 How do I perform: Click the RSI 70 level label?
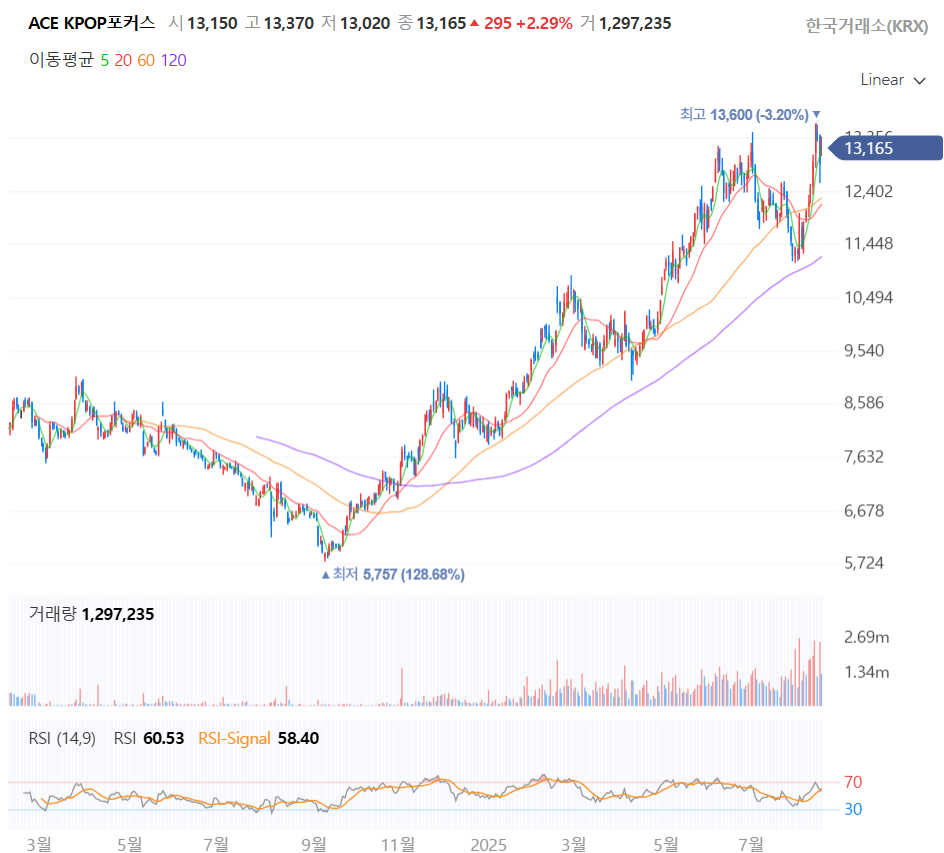(853, 782)
